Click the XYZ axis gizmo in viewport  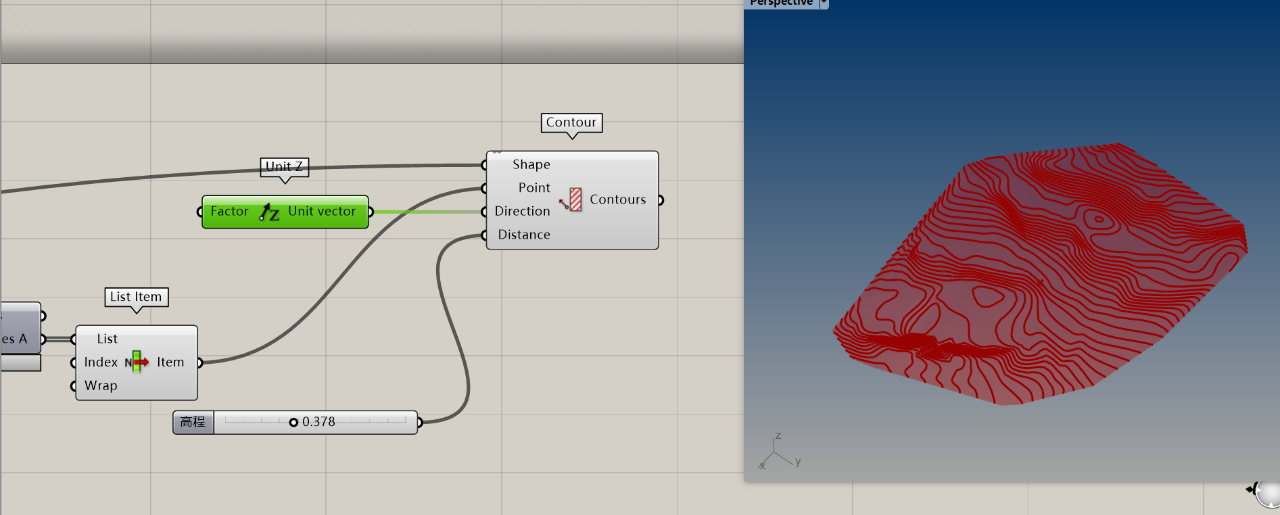click(780, 453)
